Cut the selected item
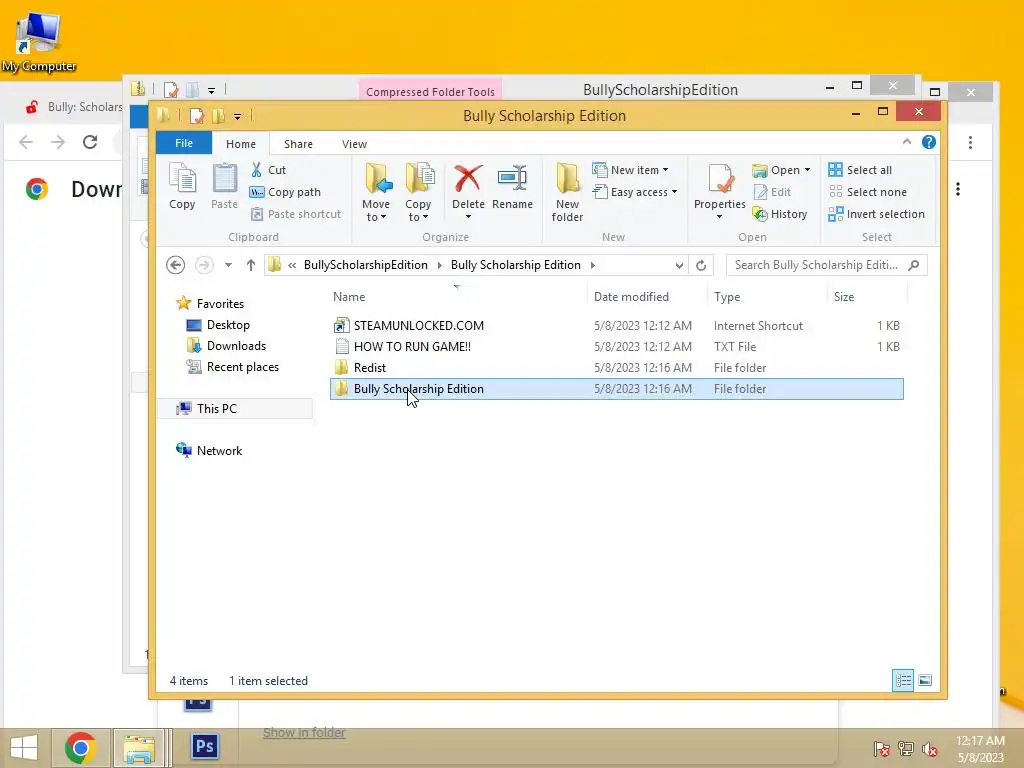 (268, 170)
